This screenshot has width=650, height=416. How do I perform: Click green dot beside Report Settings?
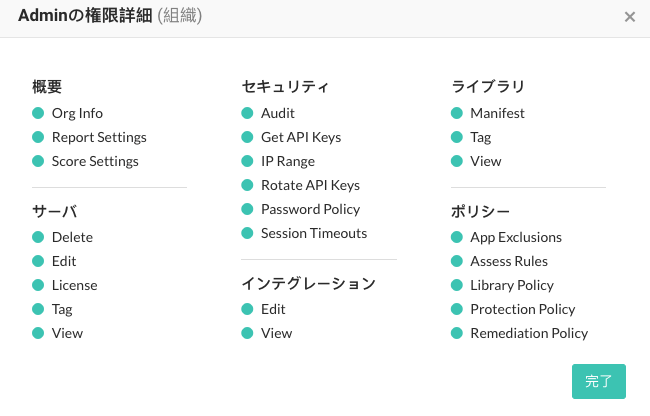click(x=38, y=137)
